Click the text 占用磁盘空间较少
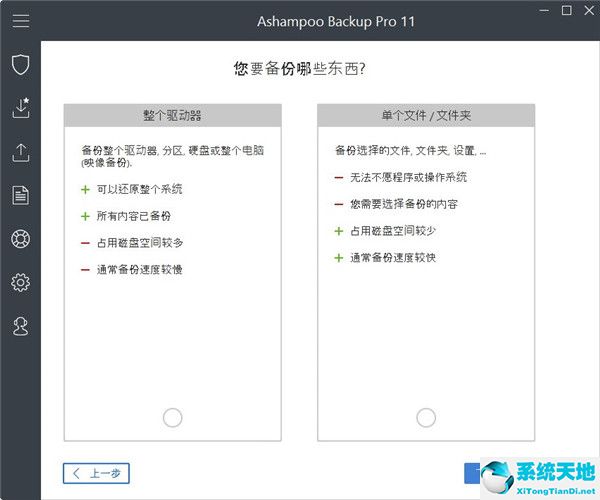 (x=393, y=231)
